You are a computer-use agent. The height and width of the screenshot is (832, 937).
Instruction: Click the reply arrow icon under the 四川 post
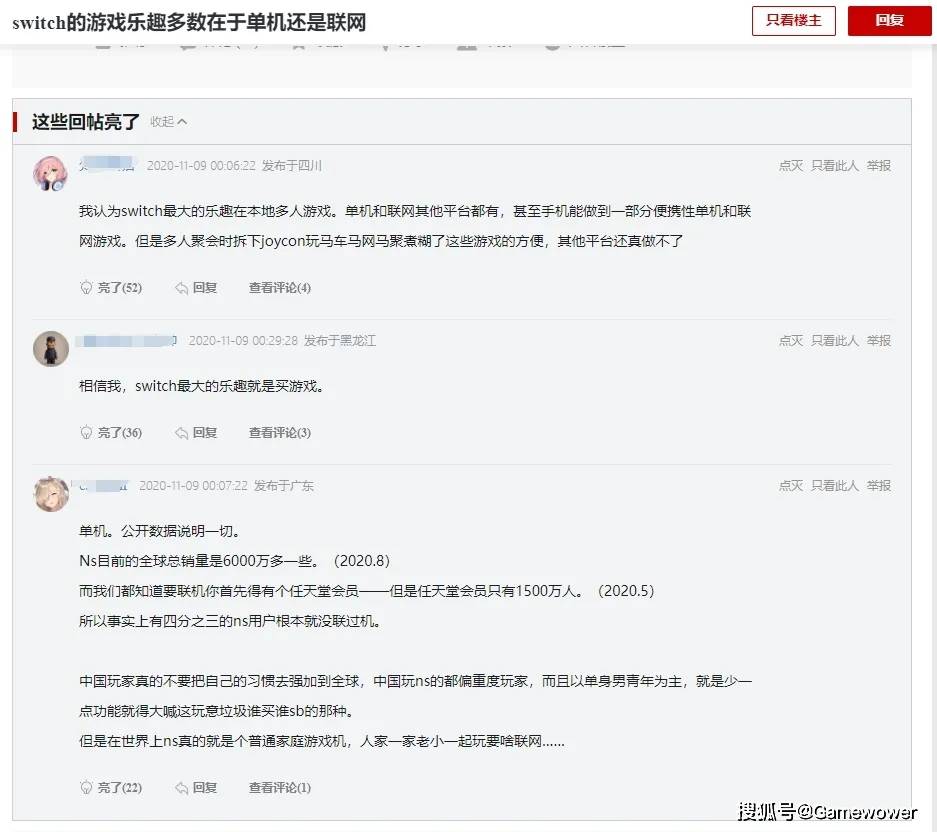pos(182,288)
